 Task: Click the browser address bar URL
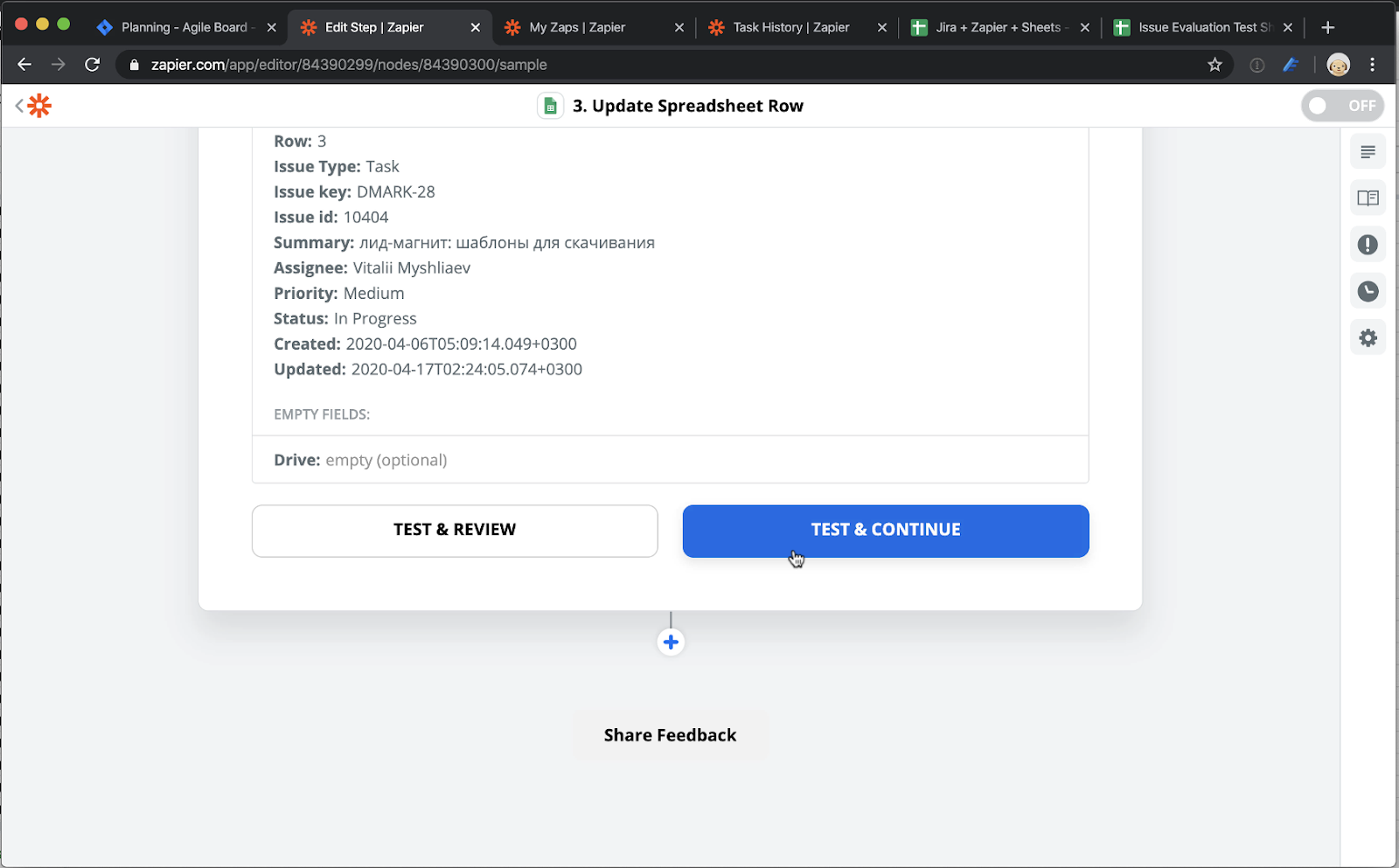[x=349, y=65]
